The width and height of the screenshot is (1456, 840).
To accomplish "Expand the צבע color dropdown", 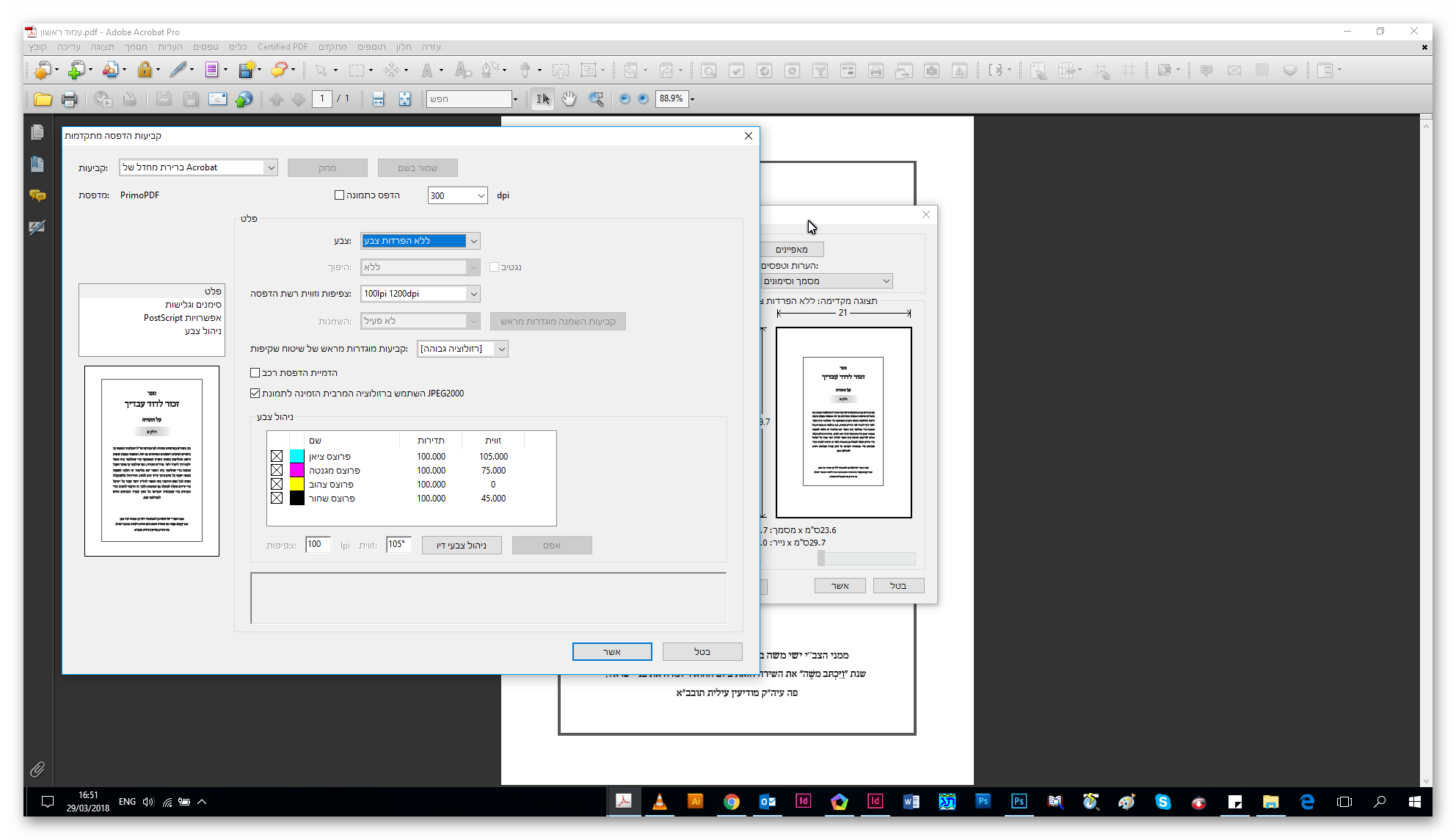I will (x=474, y=241).
